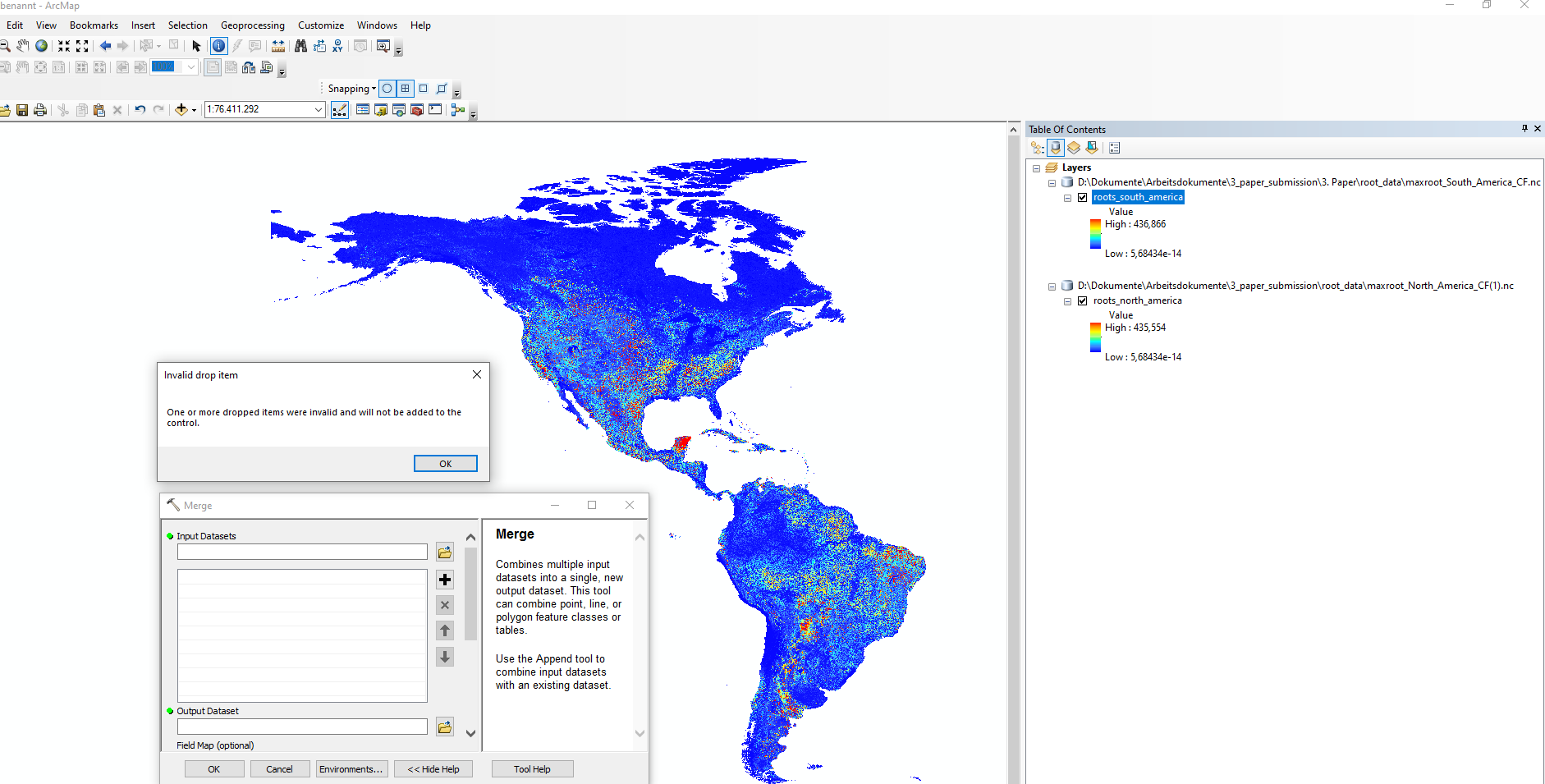The width and height of the screenshot is (1545, 784).
Task: Collapse the maxroot_North_America_CF(1).nc source node
Action: 1052,287
